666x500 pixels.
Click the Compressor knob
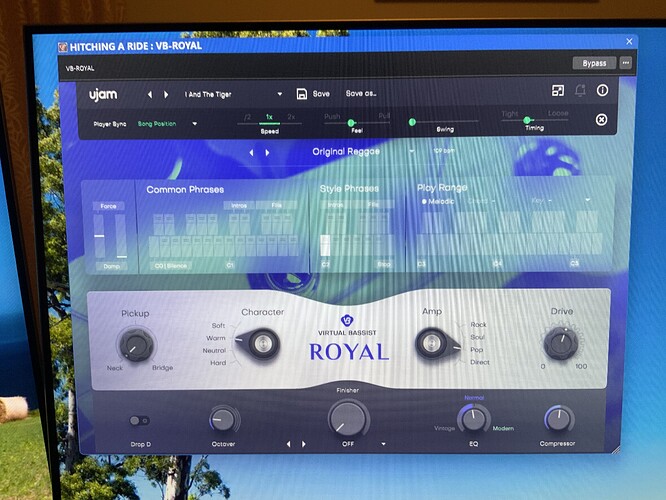coord(559,418)
